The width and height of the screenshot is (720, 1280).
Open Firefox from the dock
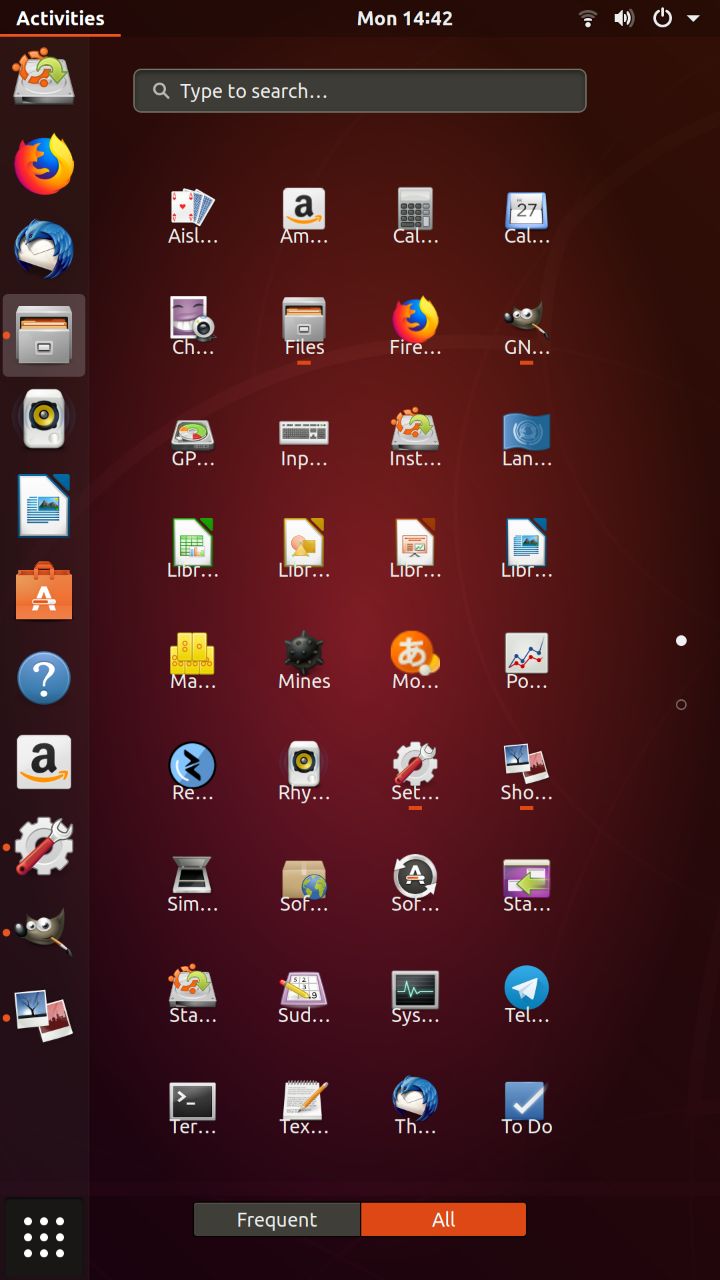(44, 164)
